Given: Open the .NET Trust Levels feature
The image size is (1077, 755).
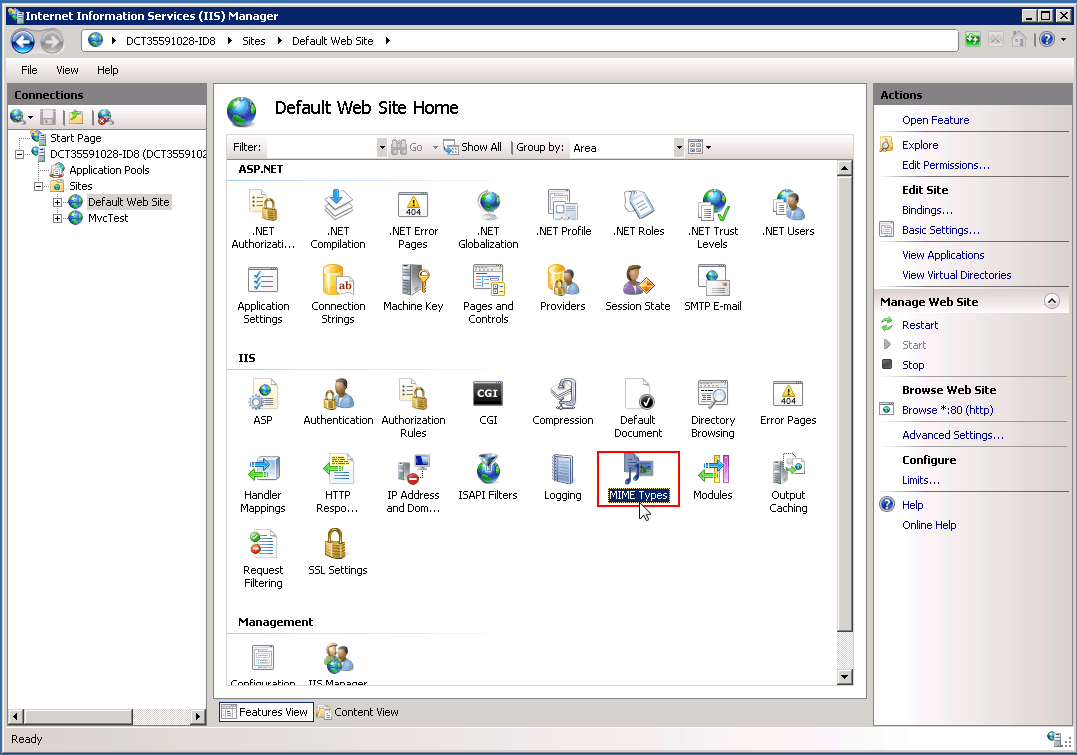Looking at the screenshot, I should point(713,219).
